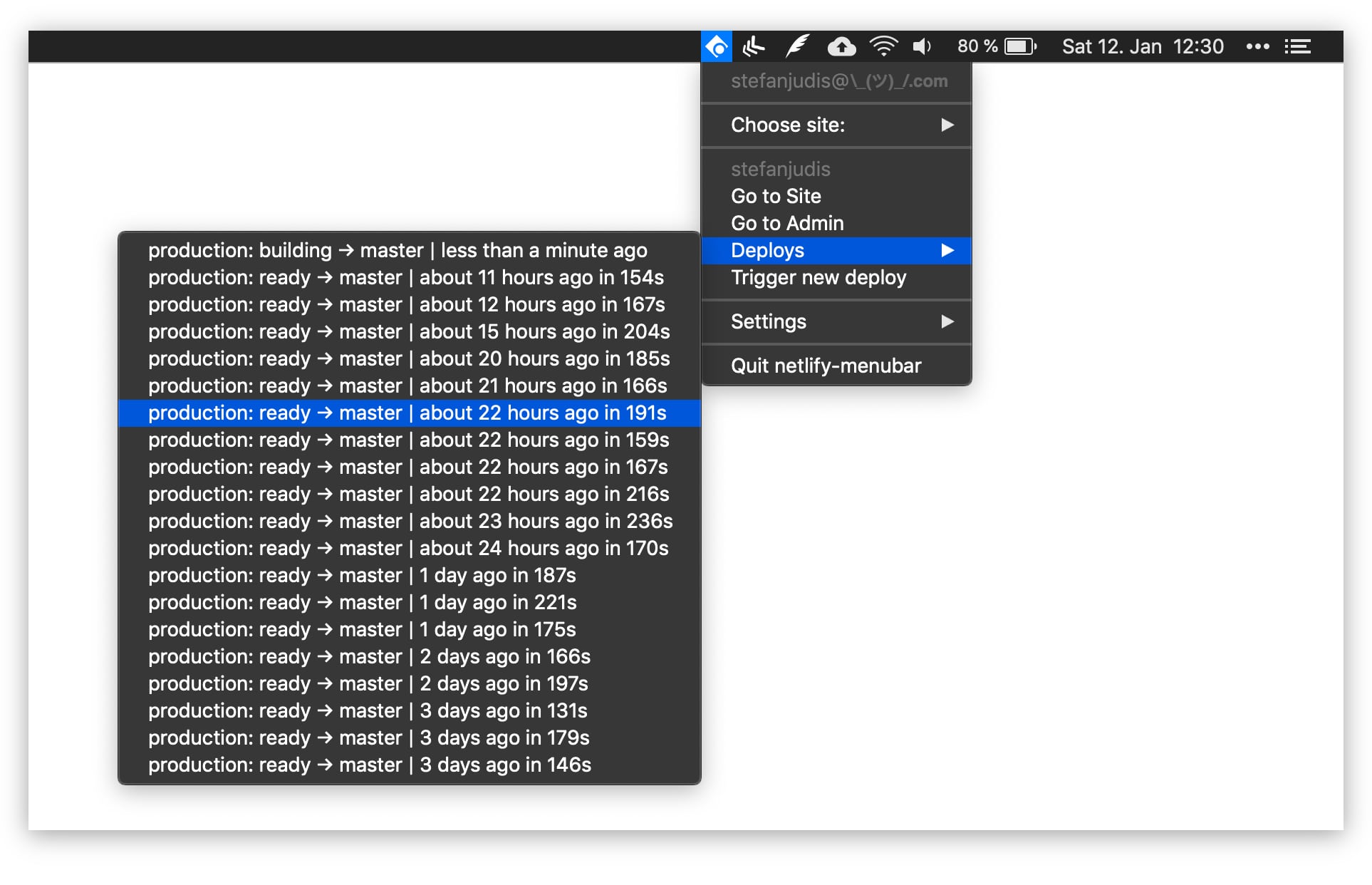Expand the Deploys submenu arrow
1372x885 pixels.
(947, 251)
